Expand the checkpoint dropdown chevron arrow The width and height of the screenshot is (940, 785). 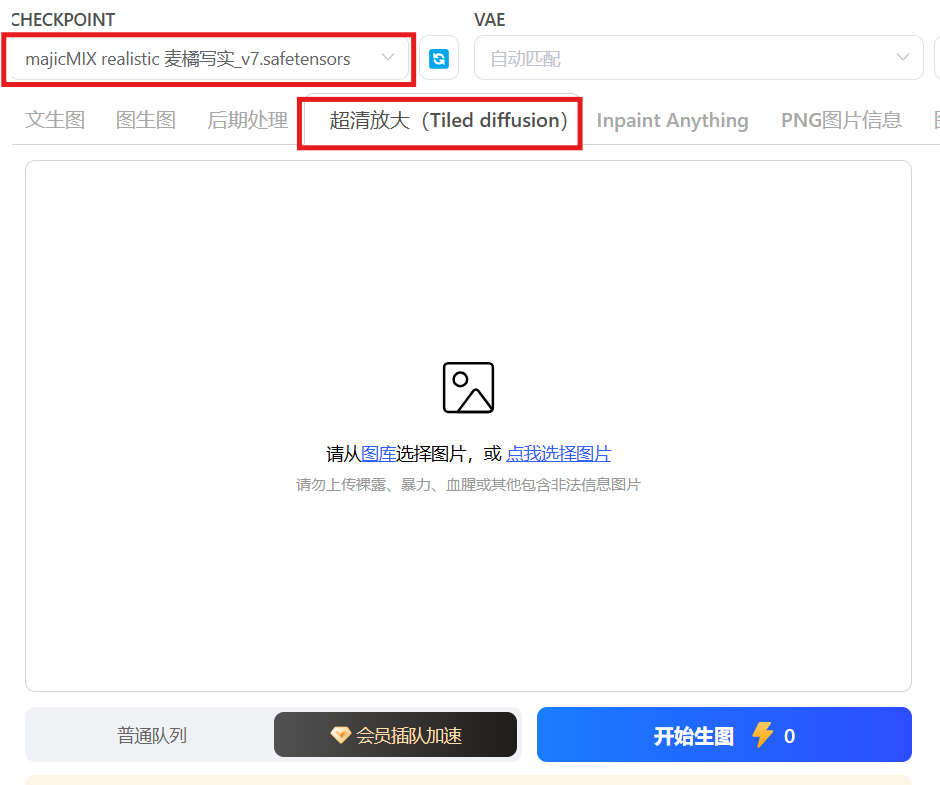pyautogui.click(x=388, y=58)
